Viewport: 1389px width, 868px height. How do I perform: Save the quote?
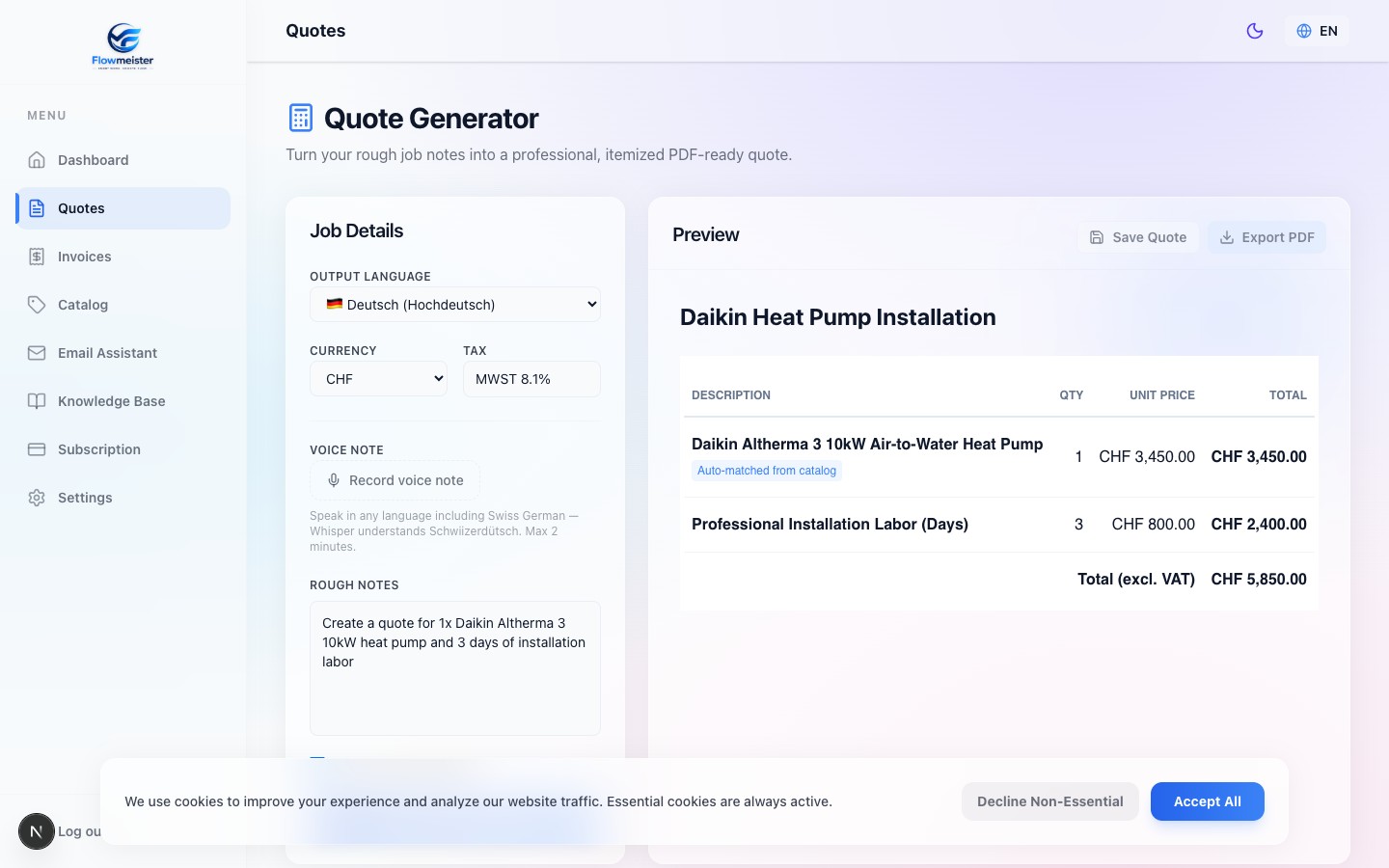click(1138, 237)
